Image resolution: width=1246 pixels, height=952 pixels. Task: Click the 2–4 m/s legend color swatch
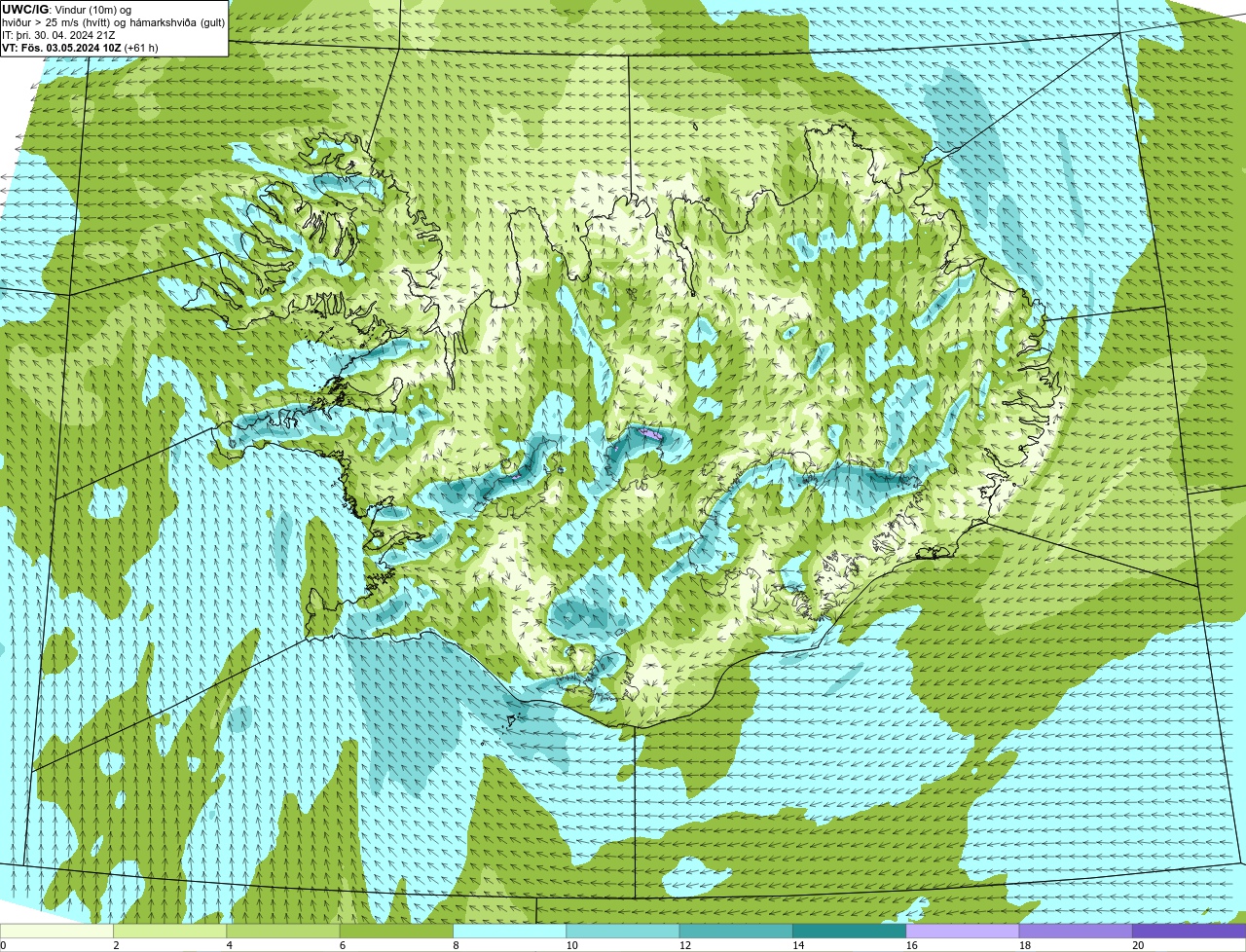170,931
